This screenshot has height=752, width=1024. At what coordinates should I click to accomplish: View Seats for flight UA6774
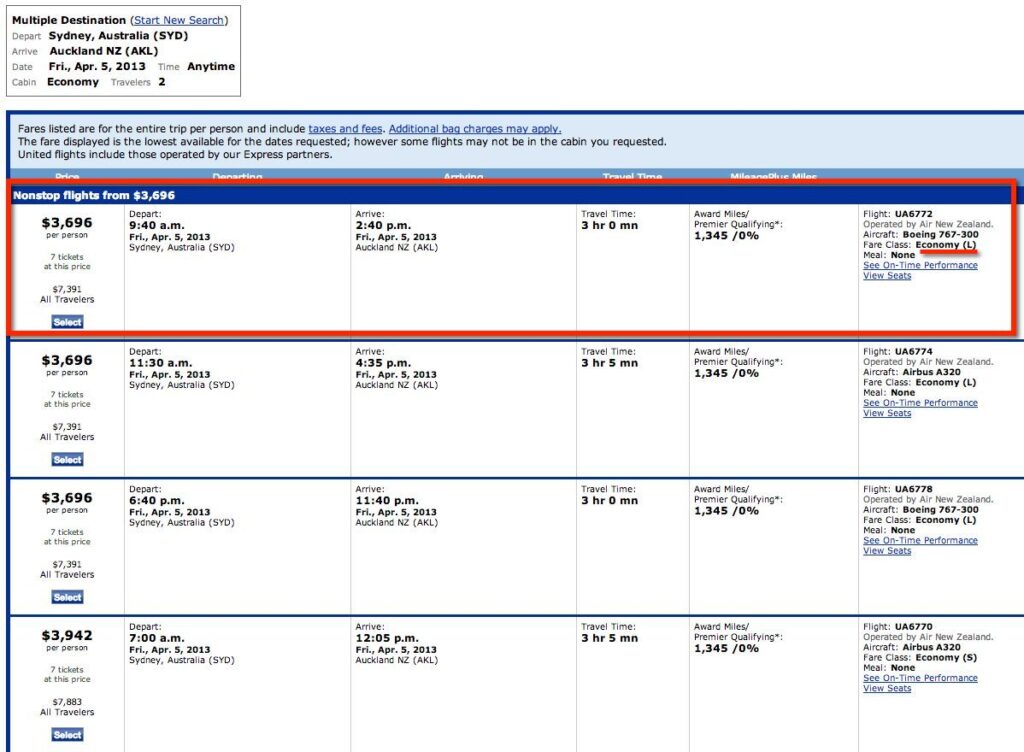[x=887, y=413]
